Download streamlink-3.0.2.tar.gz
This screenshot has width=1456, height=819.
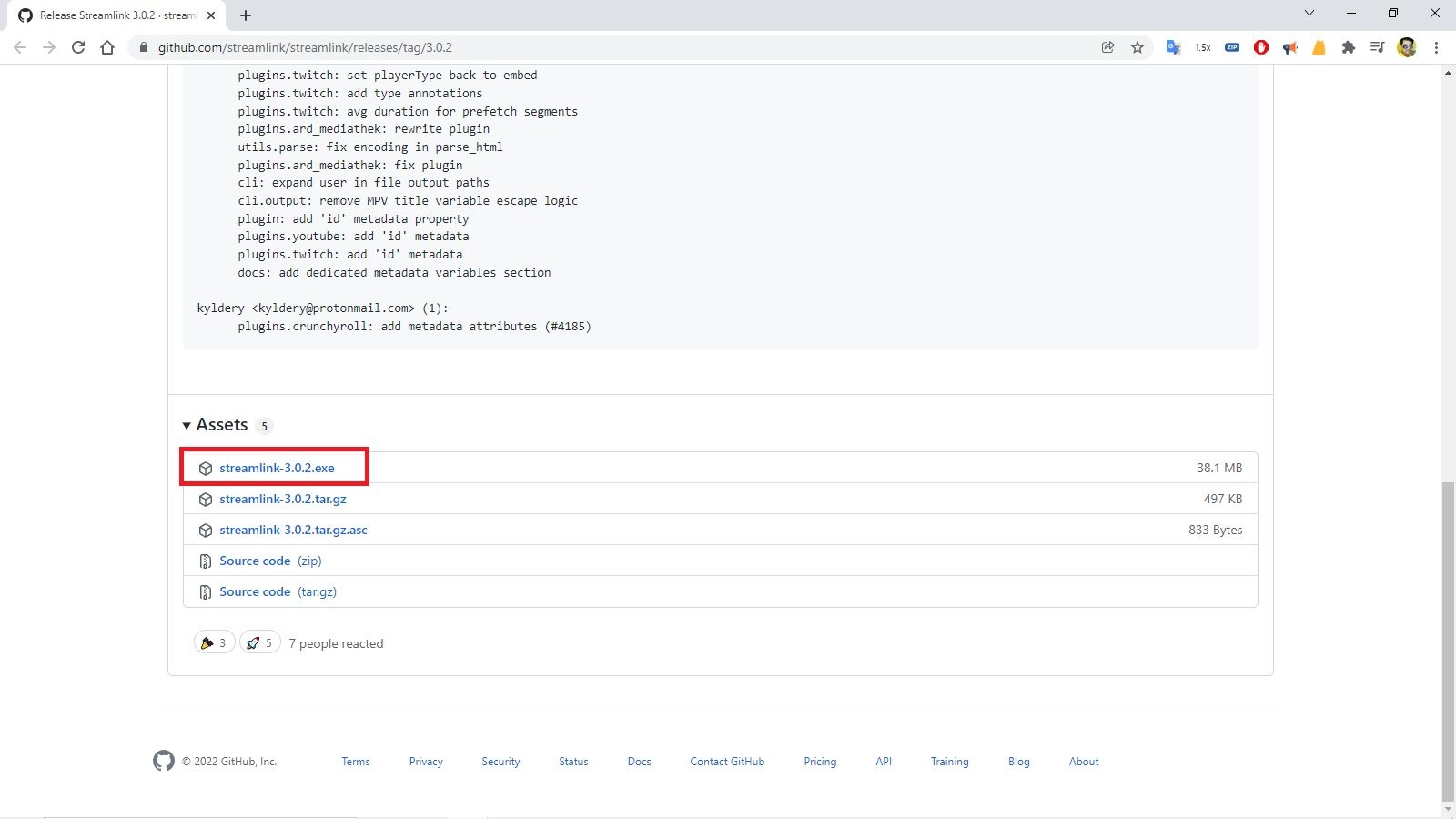pos(283,499)
